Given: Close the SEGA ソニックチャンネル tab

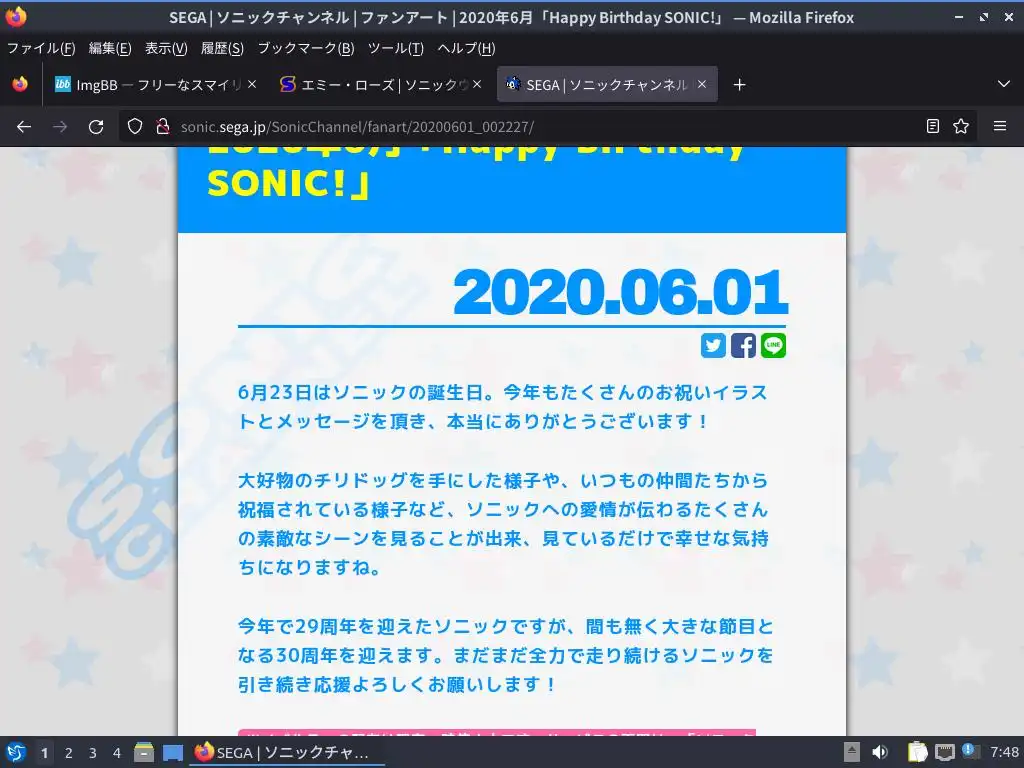Looking at the screenshot, I should point(702,84).
